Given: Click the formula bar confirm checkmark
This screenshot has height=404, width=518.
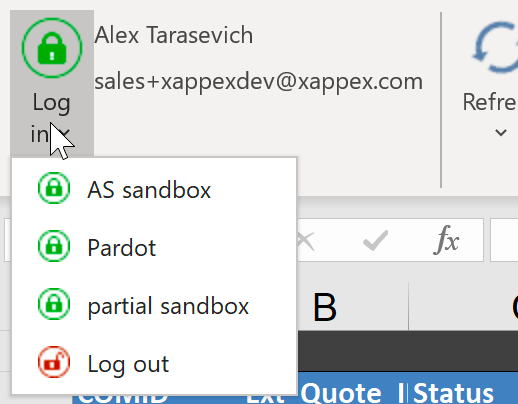Looking at the screenshot, I should [x=376, y=240].
